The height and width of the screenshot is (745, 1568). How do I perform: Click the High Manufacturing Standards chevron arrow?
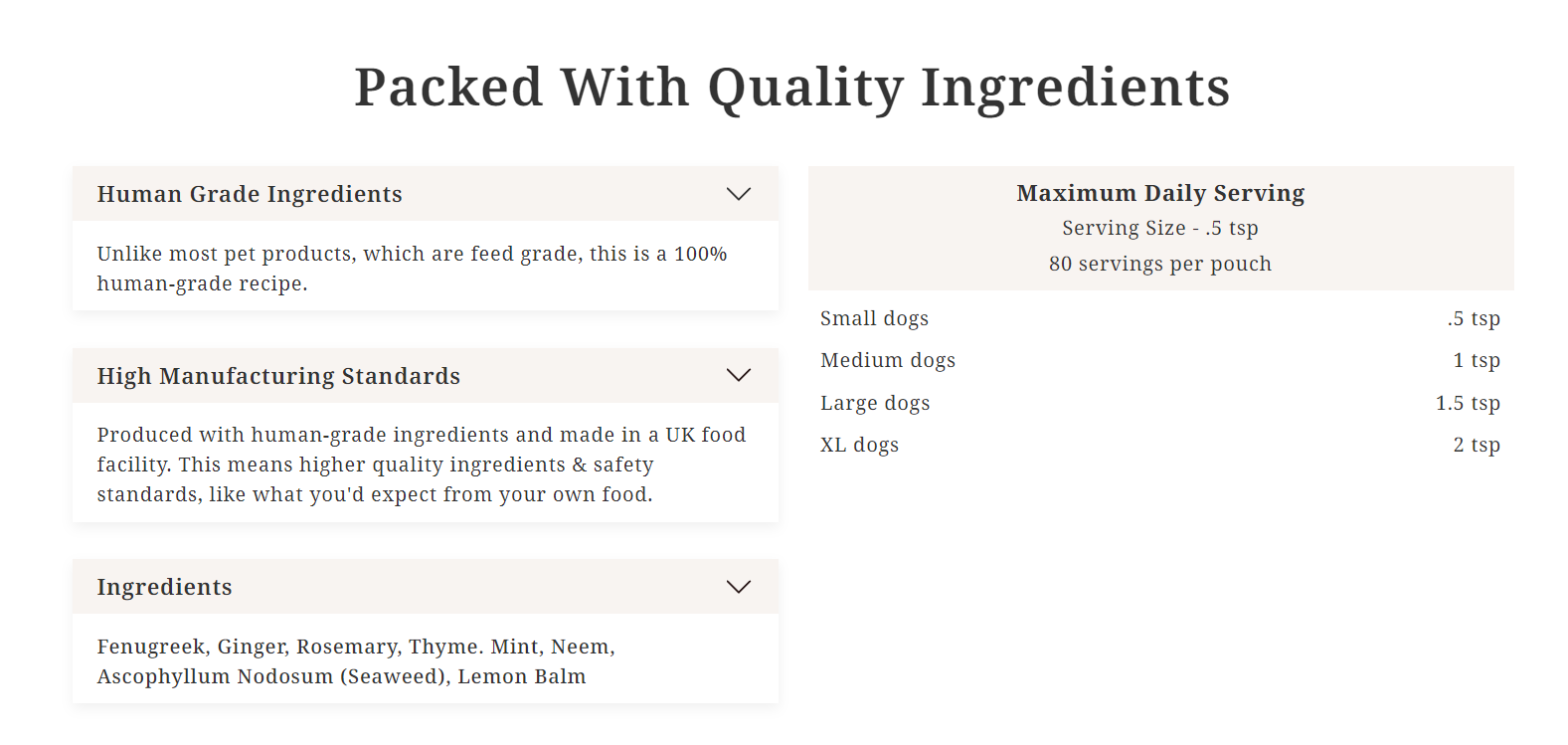click(x=738, y=375)
